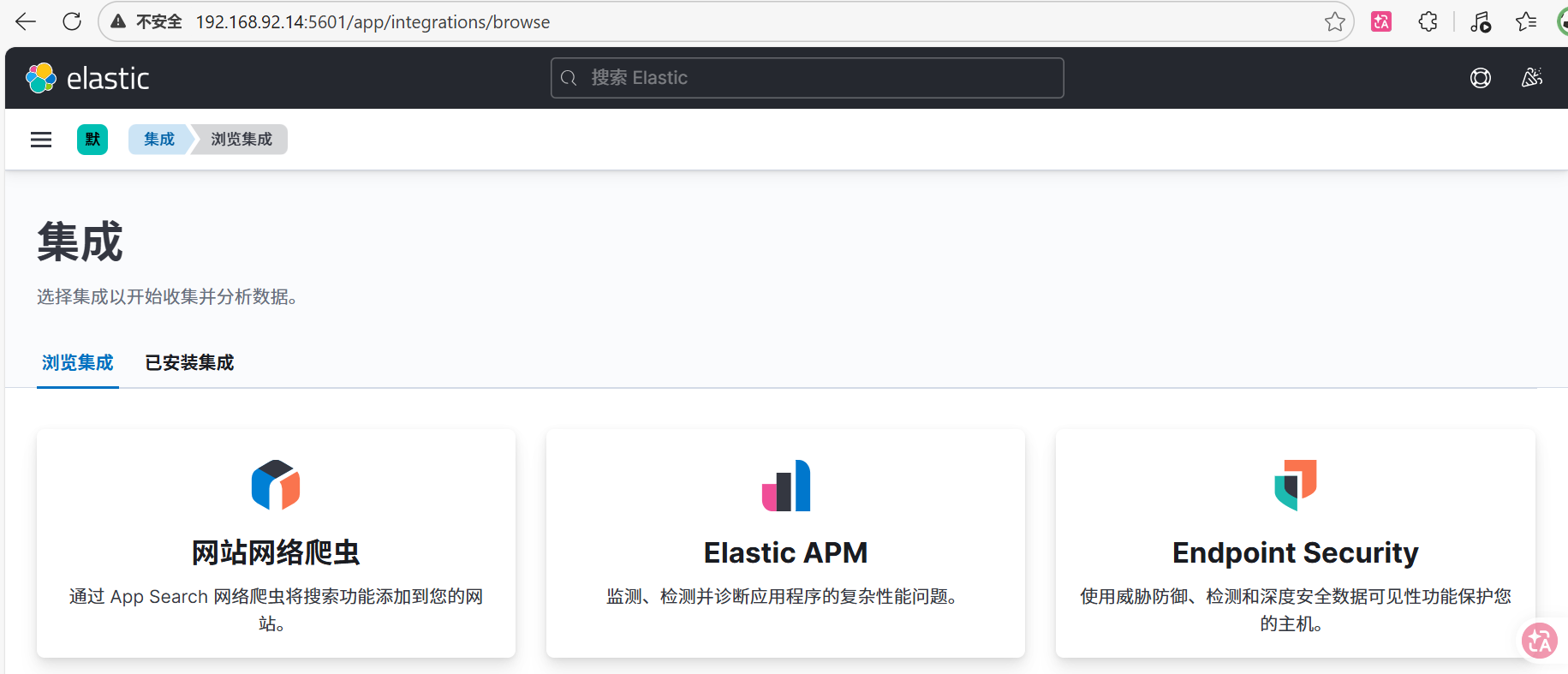Go back using the browser back arrow
The image size is (1568, 674).
(x=26, y=21)
